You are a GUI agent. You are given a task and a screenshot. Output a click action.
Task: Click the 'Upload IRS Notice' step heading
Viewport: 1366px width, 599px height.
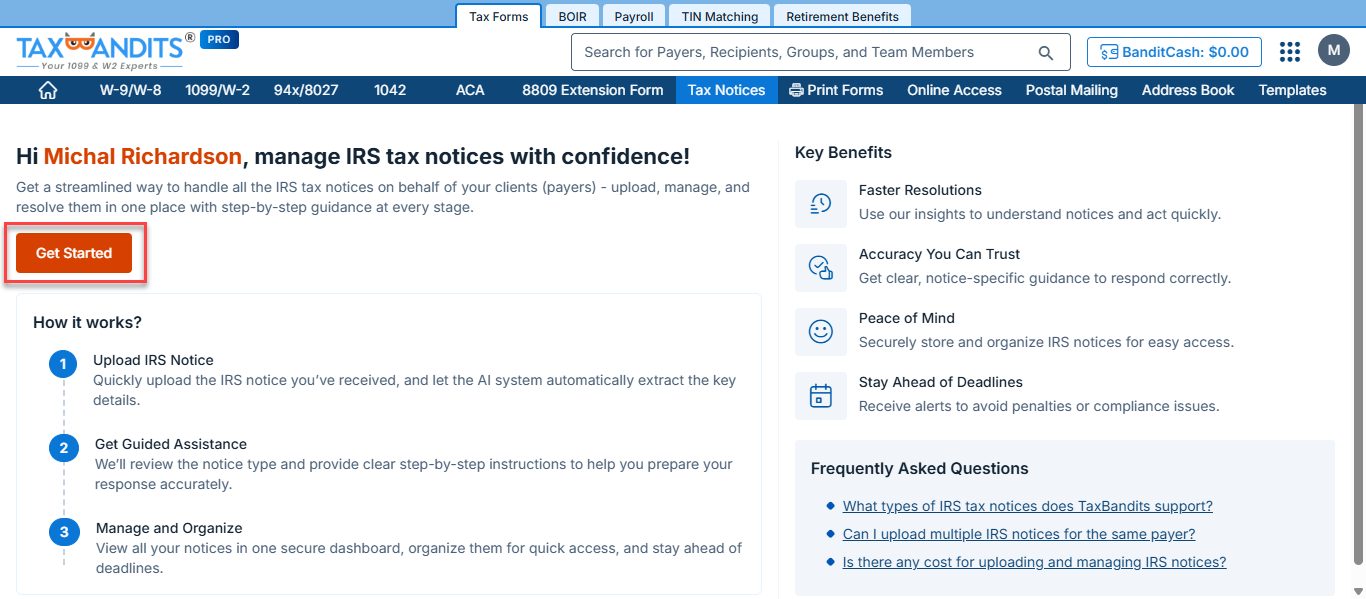click(153, 360)
